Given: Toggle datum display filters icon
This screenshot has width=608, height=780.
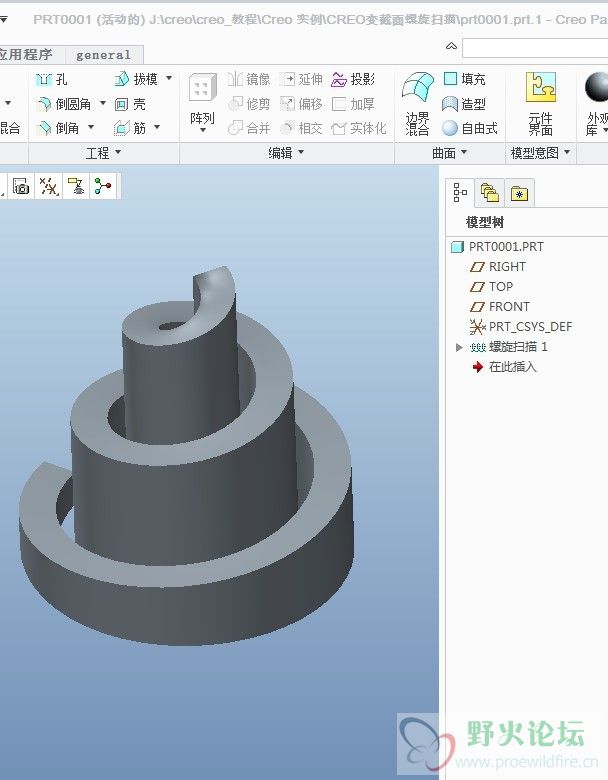Looking at the screenshot, I should click(x=49, y=187).
